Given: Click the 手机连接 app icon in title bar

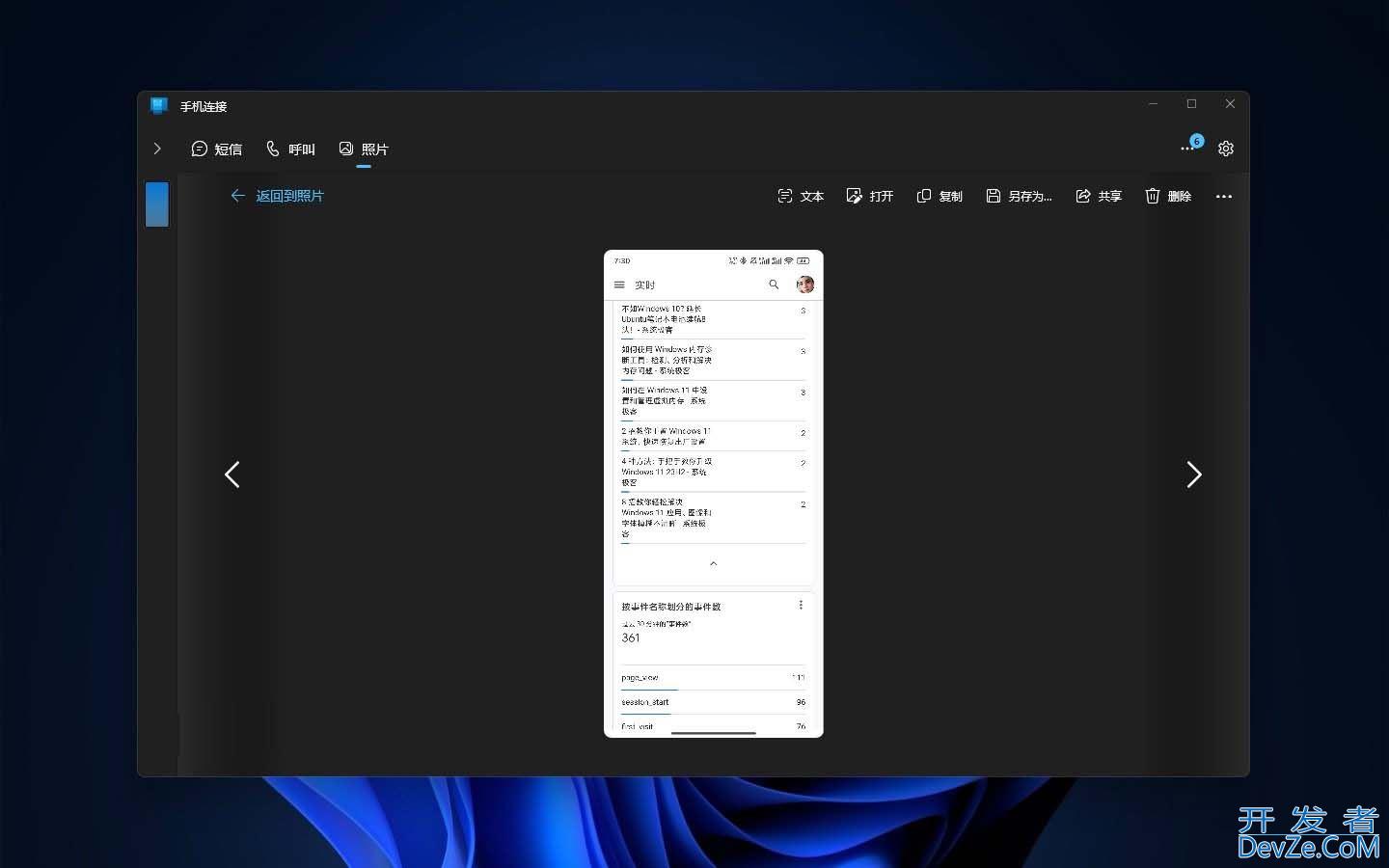Looking at the screenshot, I should (159, 105).
